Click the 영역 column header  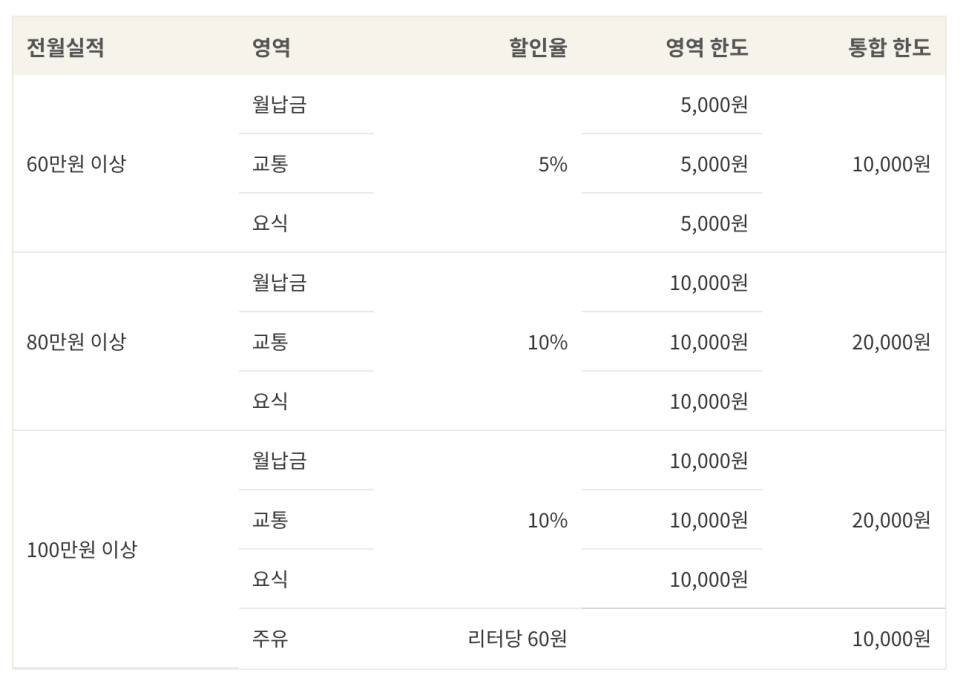271,48
